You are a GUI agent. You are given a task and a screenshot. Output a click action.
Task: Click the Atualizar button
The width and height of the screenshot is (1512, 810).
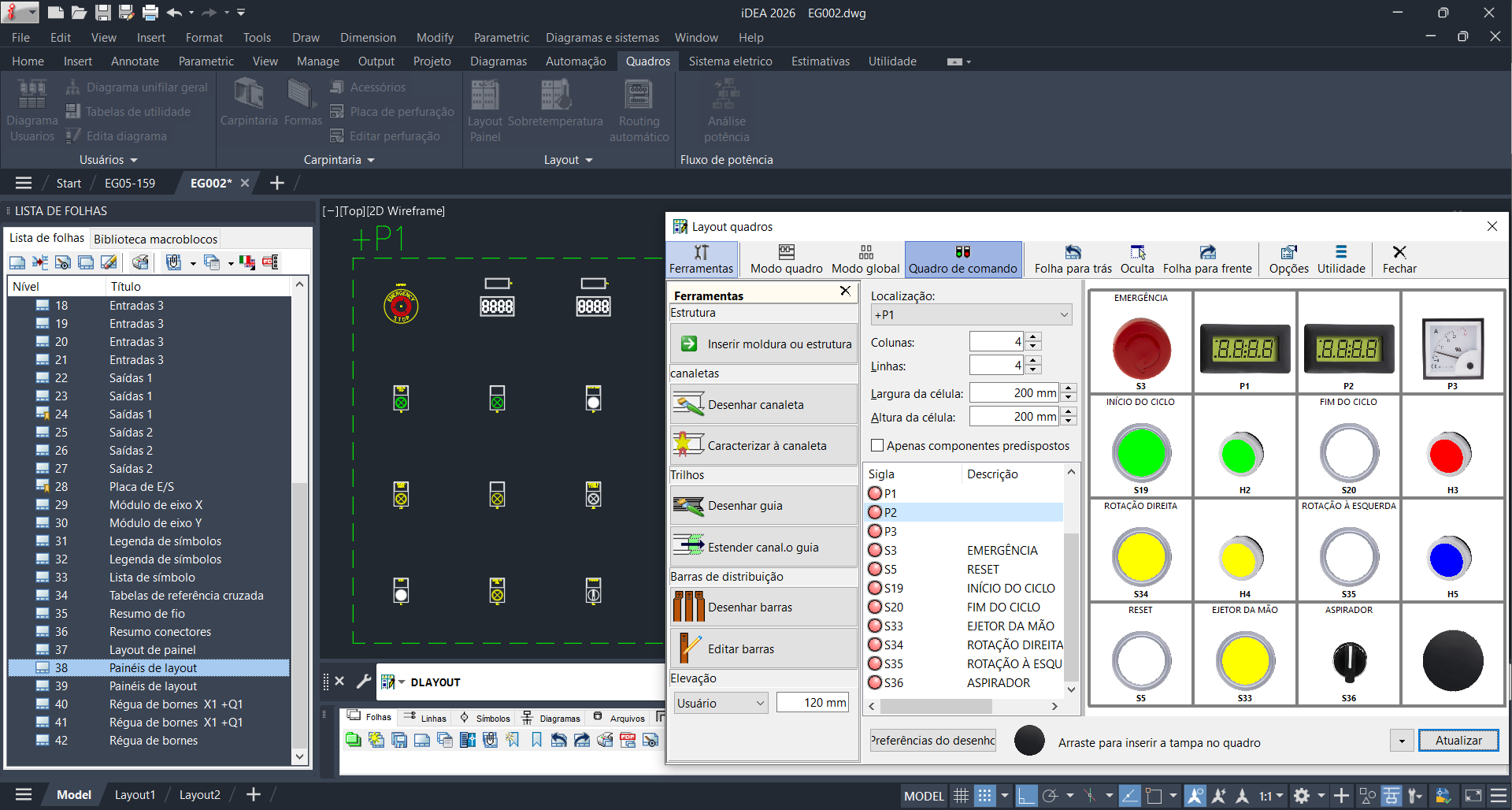click(x=1458, y=741)
